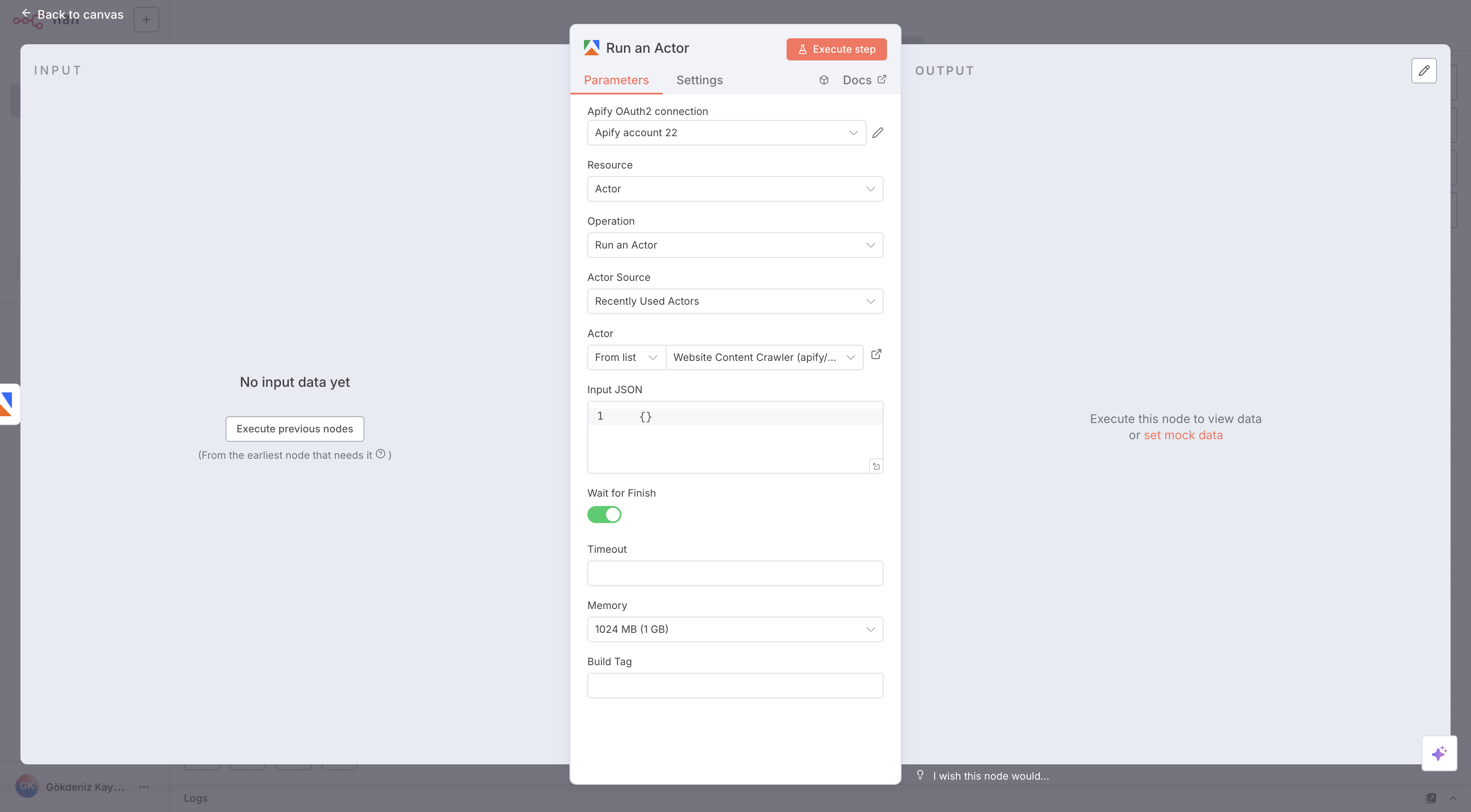Click the refresh icon inside the Input JSON editor
Viewport: 1471px width, 812px height.
click(876, 466)
